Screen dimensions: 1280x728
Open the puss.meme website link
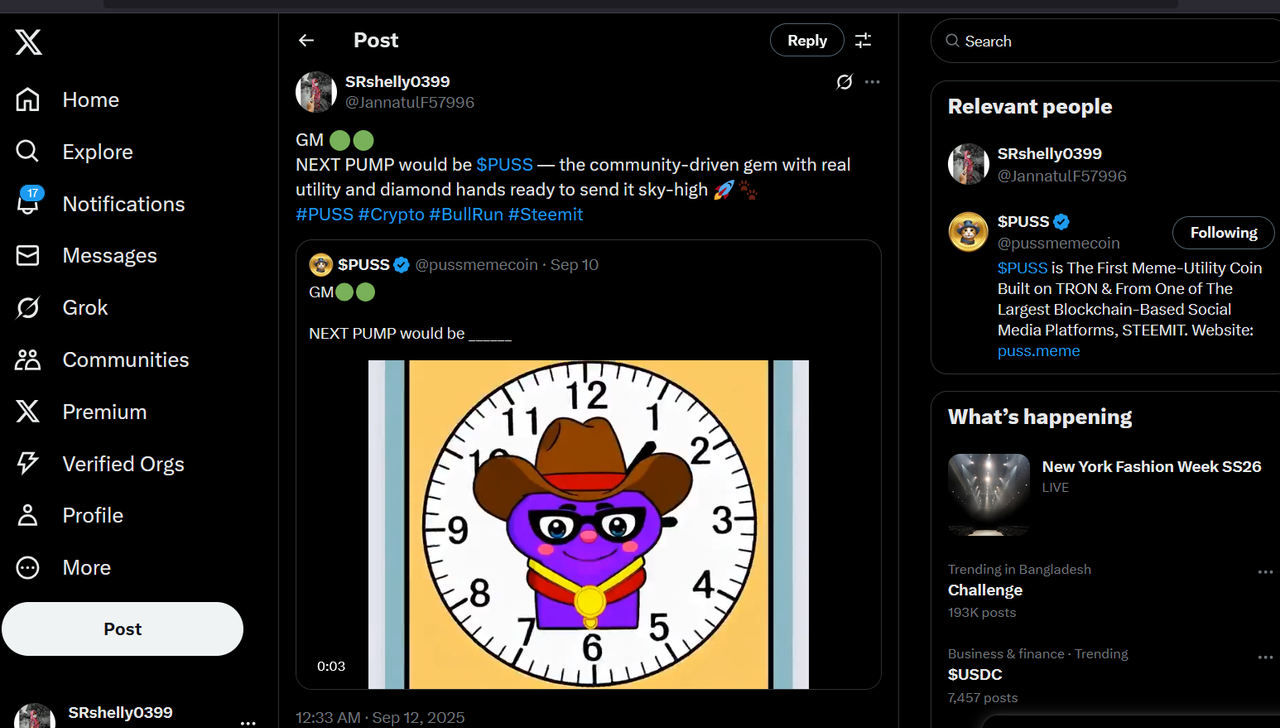[x=1038, y=351]
